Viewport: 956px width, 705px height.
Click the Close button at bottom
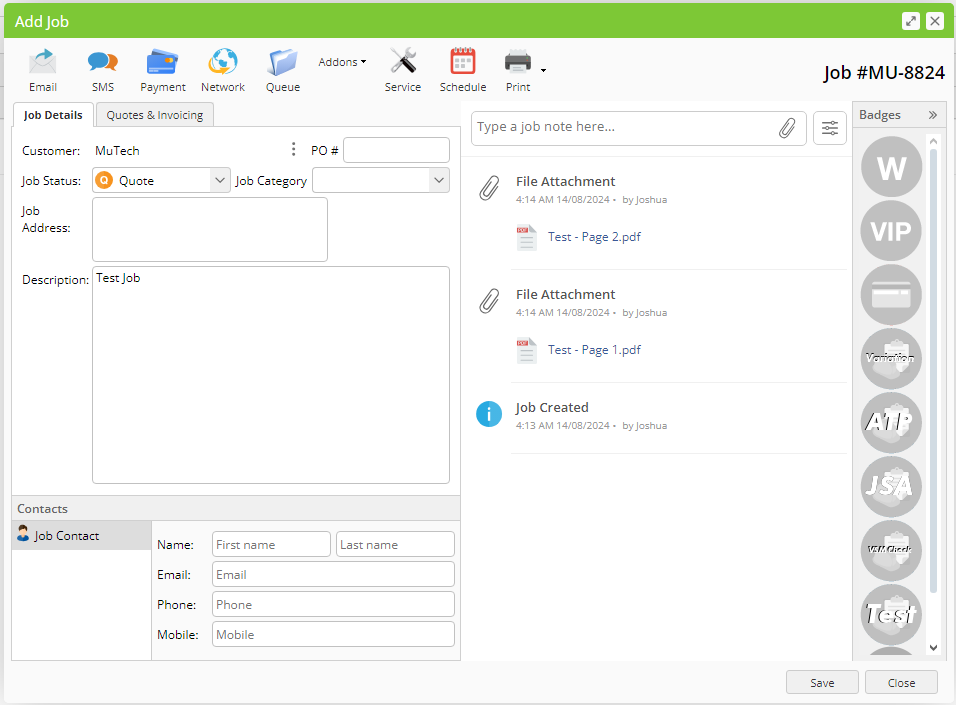click(901, 682)
